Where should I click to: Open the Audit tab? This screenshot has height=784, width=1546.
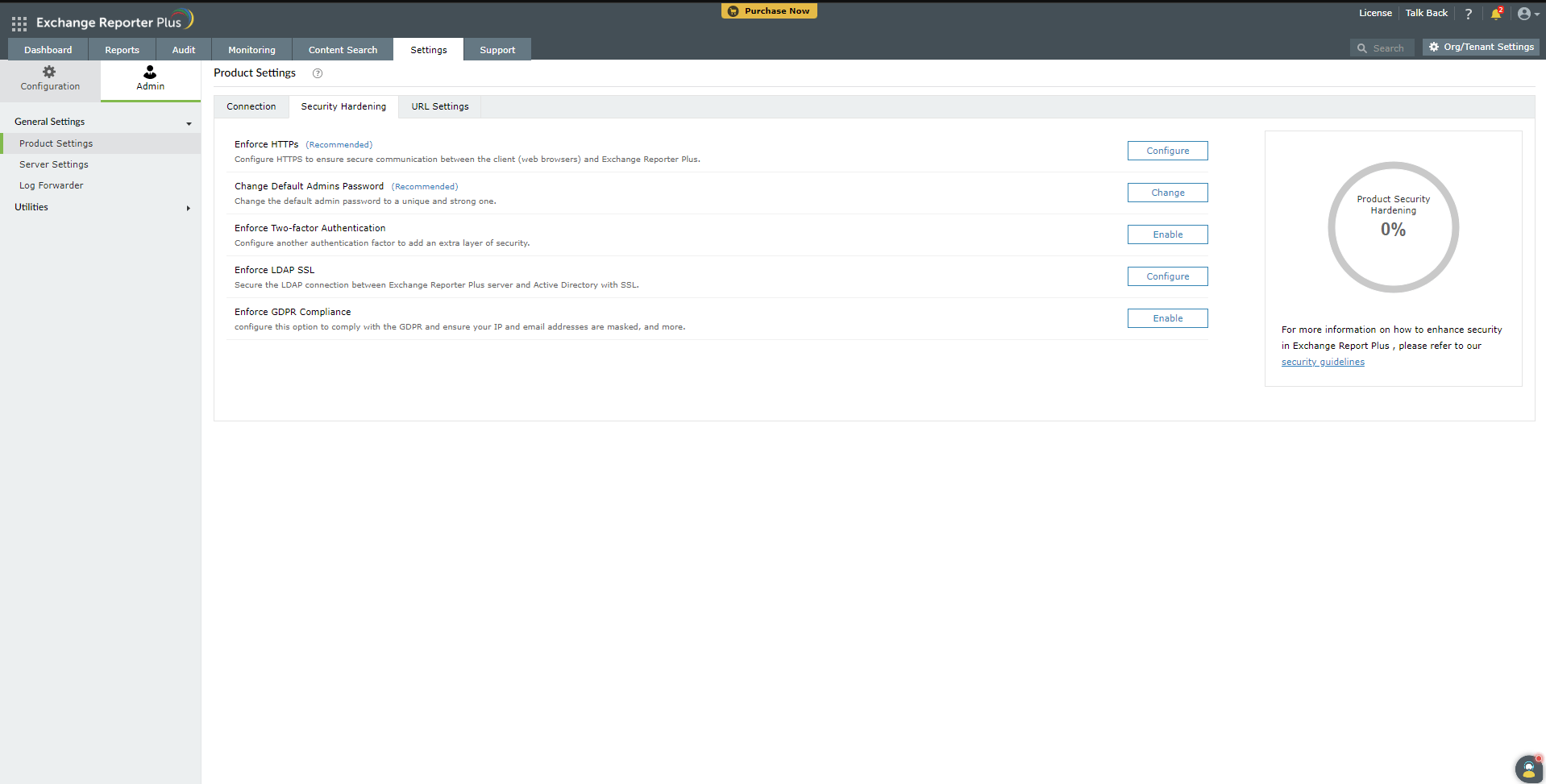point(184,49)
